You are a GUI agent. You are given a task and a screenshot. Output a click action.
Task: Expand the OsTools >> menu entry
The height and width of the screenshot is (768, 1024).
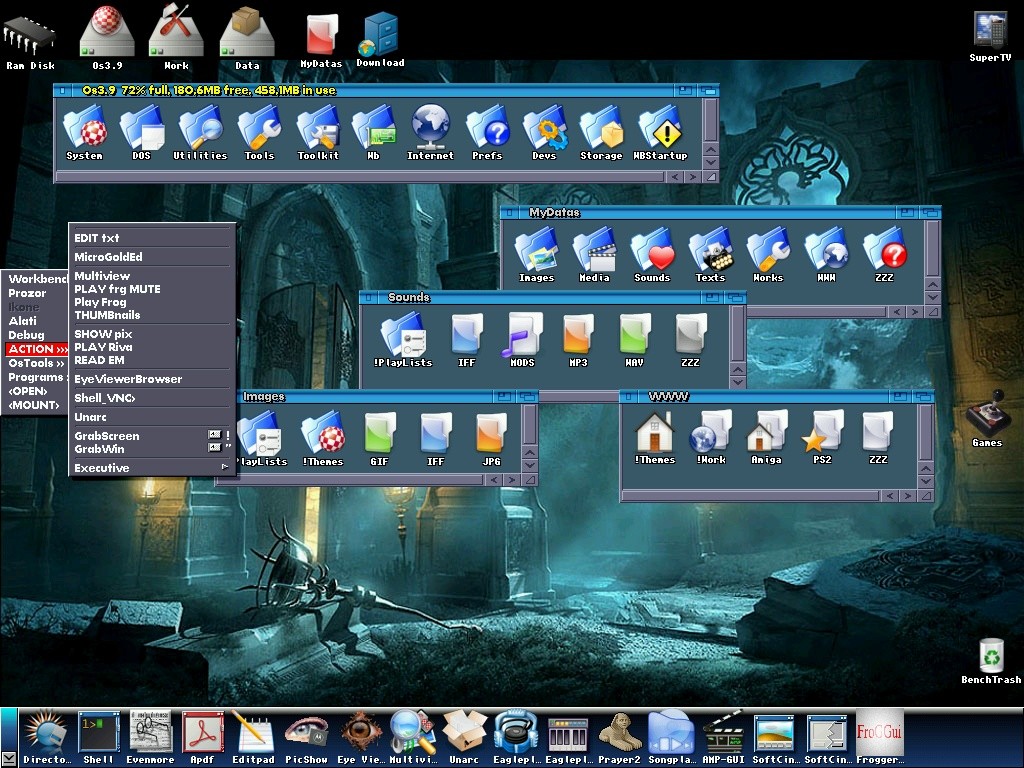37,363
